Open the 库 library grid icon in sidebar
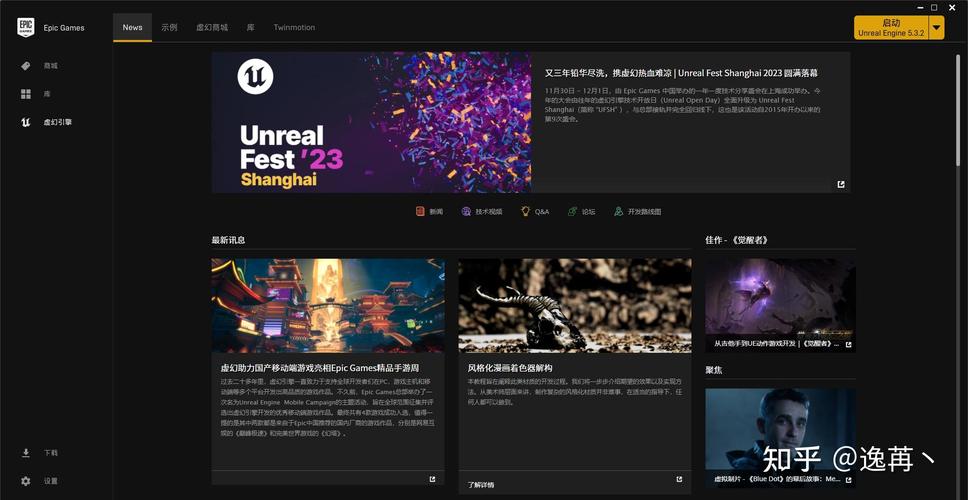968x500 pixels. (x=25, y=94)
